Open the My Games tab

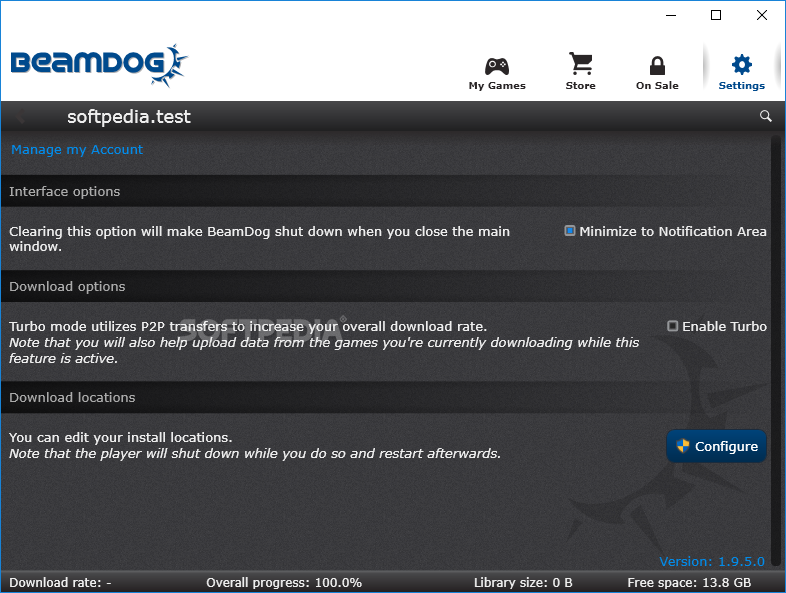tap(497, 74)
